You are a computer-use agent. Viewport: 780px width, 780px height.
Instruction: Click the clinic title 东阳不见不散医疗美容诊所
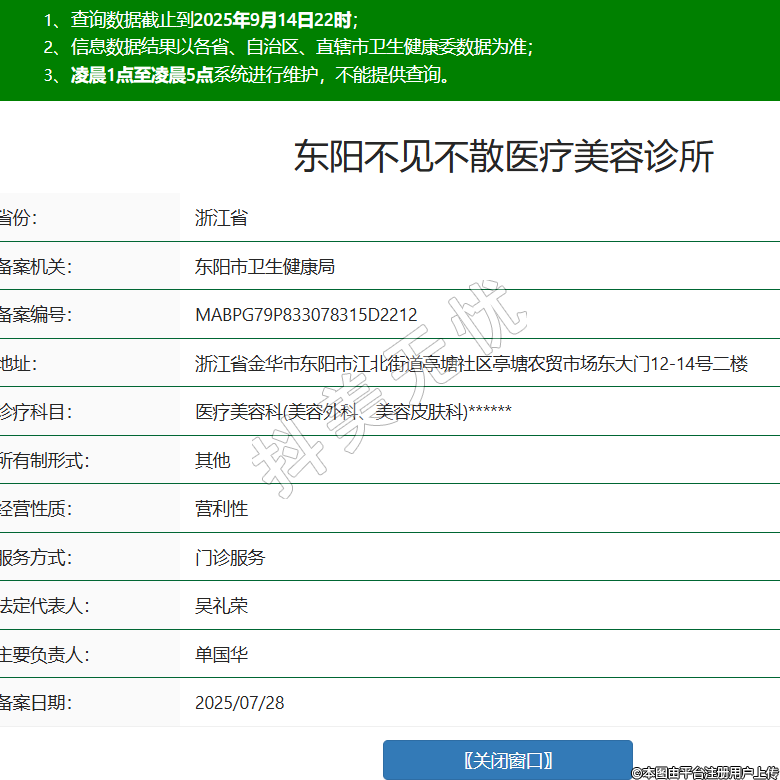point(504,157)
